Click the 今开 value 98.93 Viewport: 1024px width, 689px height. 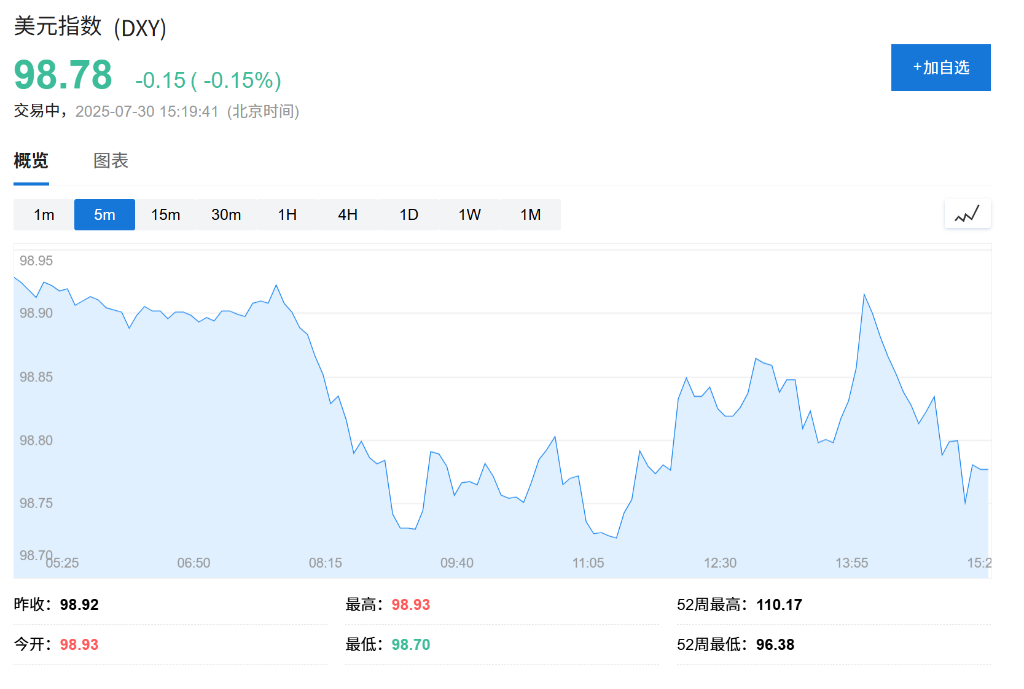click(x=79, y=645)
